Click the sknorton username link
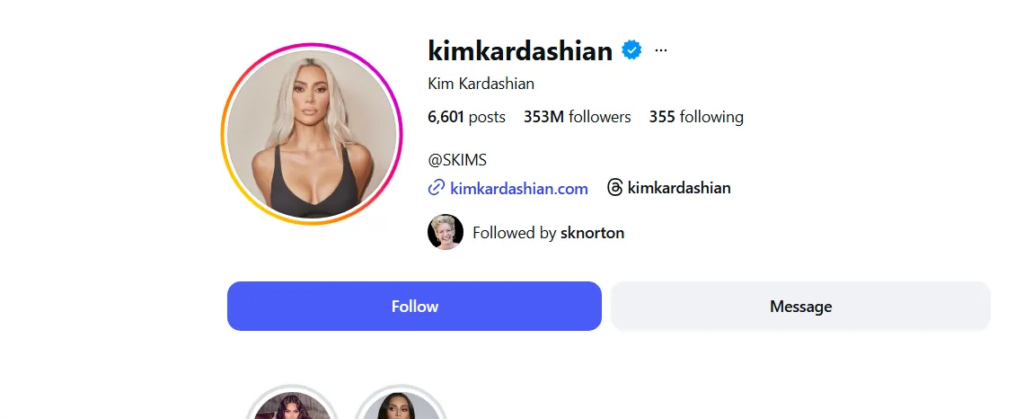 [x=592, y=232]
